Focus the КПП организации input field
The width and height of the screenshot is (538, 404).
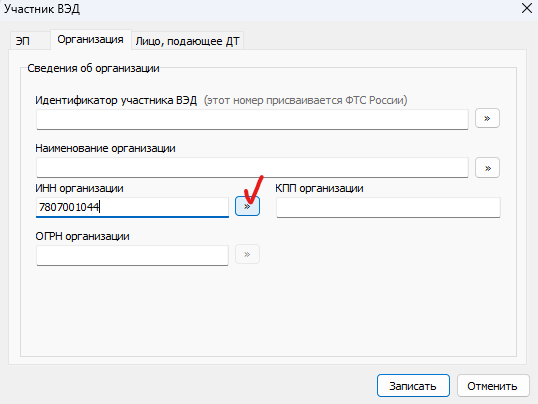[x=388, y=207]
